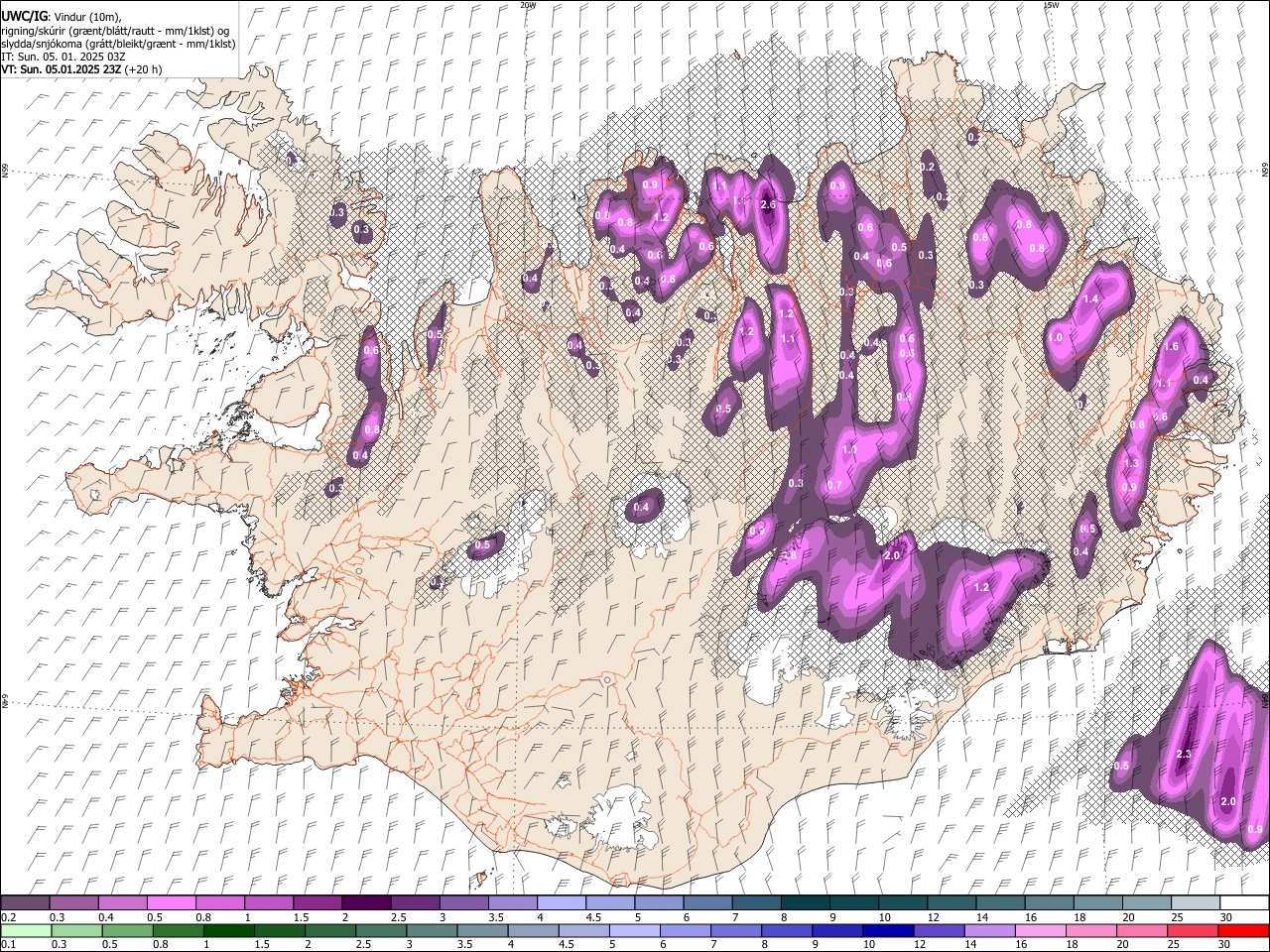Click the dark purple upper legend swatch labeled 2
The height and width of the screenshot is (952, 1270).
pyautogui.click(x=366, y=902)
